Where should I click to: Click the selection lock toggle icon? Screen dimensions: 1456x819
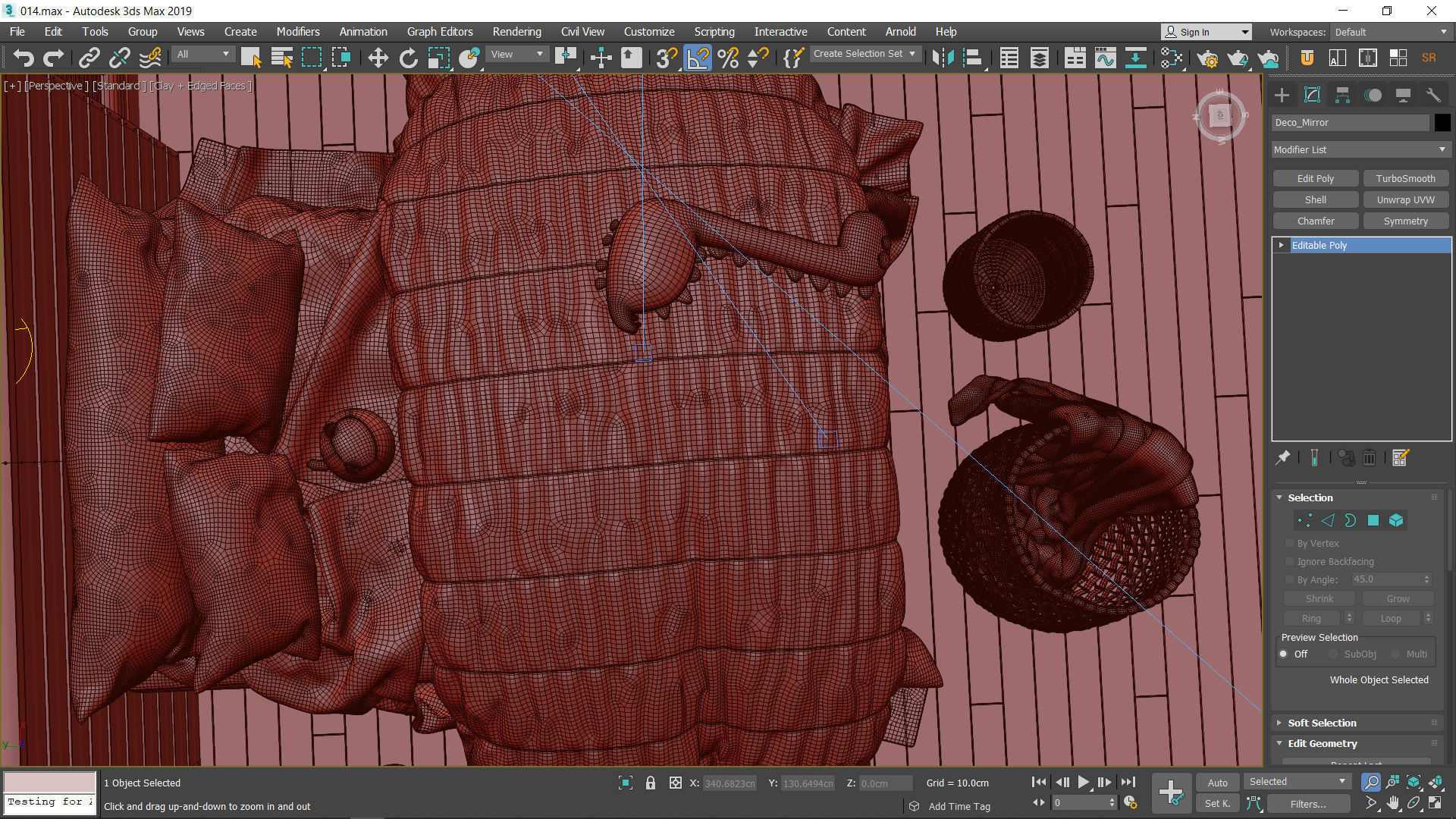point(650,783)
